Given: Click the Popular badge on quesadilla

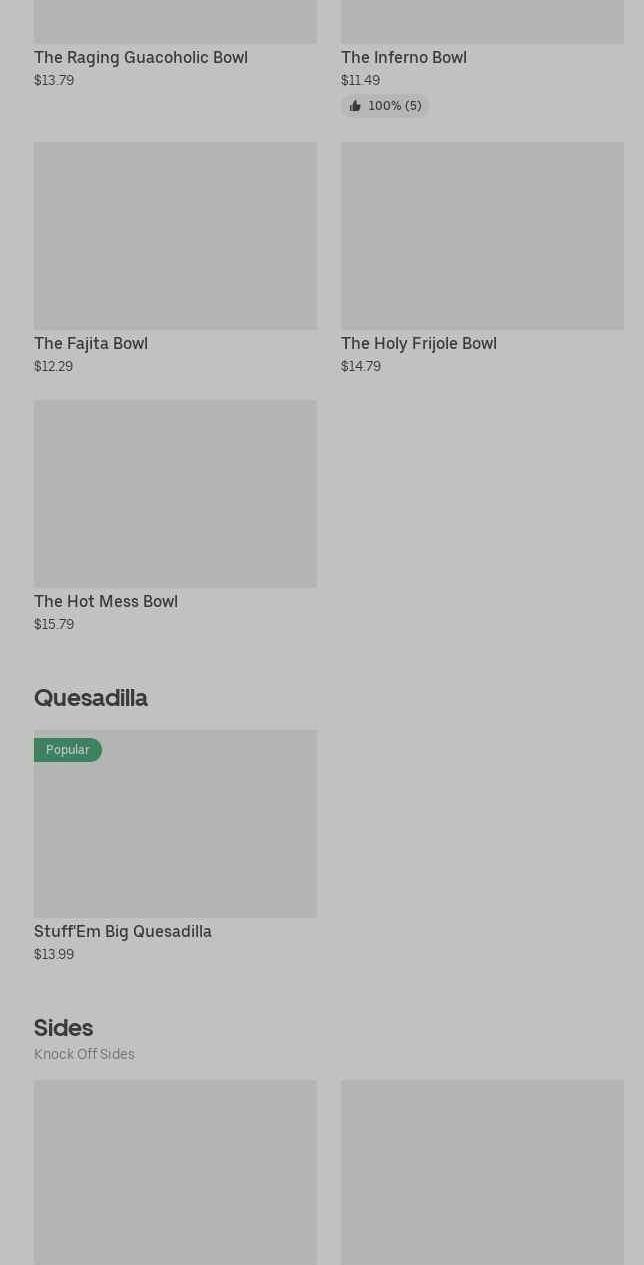Looking at the screenshot, I should 68,750.
